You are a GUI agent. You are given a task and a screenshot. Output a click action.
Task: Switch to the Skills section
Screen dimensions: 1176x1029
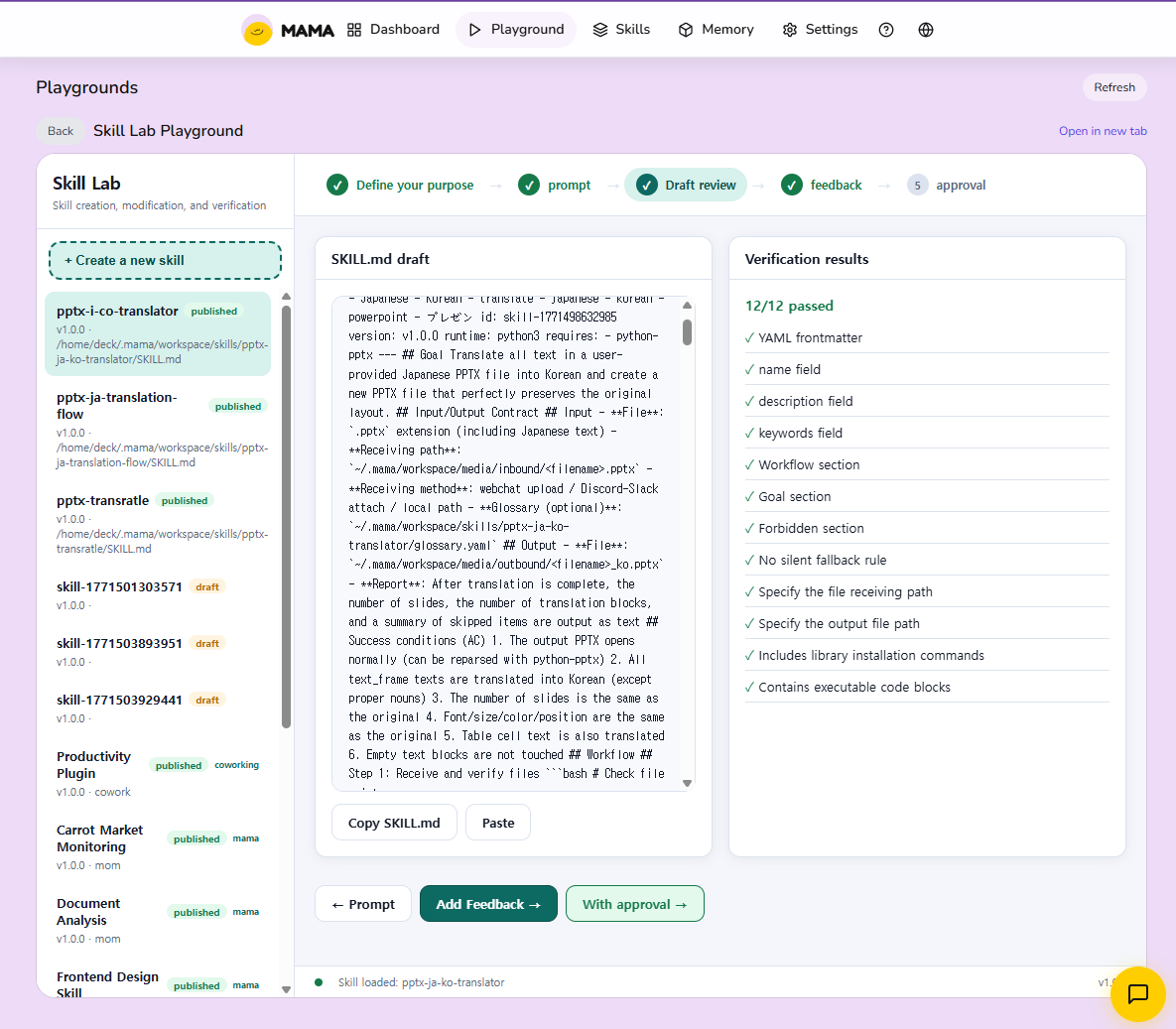click(621, 30)
